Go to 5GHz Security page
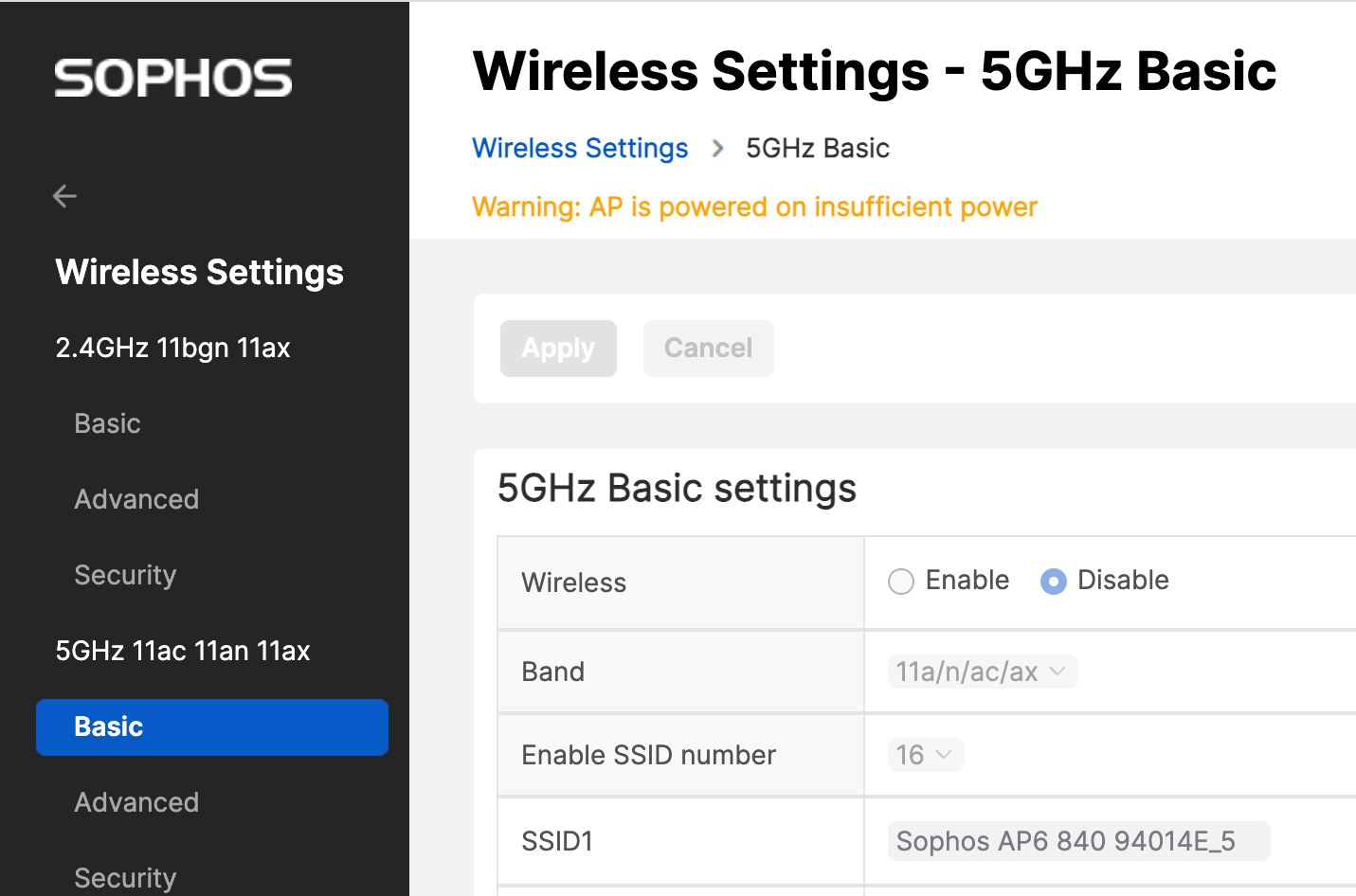The width and height of the screenshot is (1356, 896). coord(125,877)
